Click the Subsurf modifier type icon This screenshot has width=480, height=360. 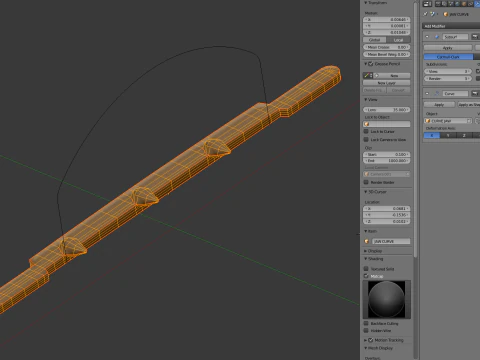[x=437, y=37]
